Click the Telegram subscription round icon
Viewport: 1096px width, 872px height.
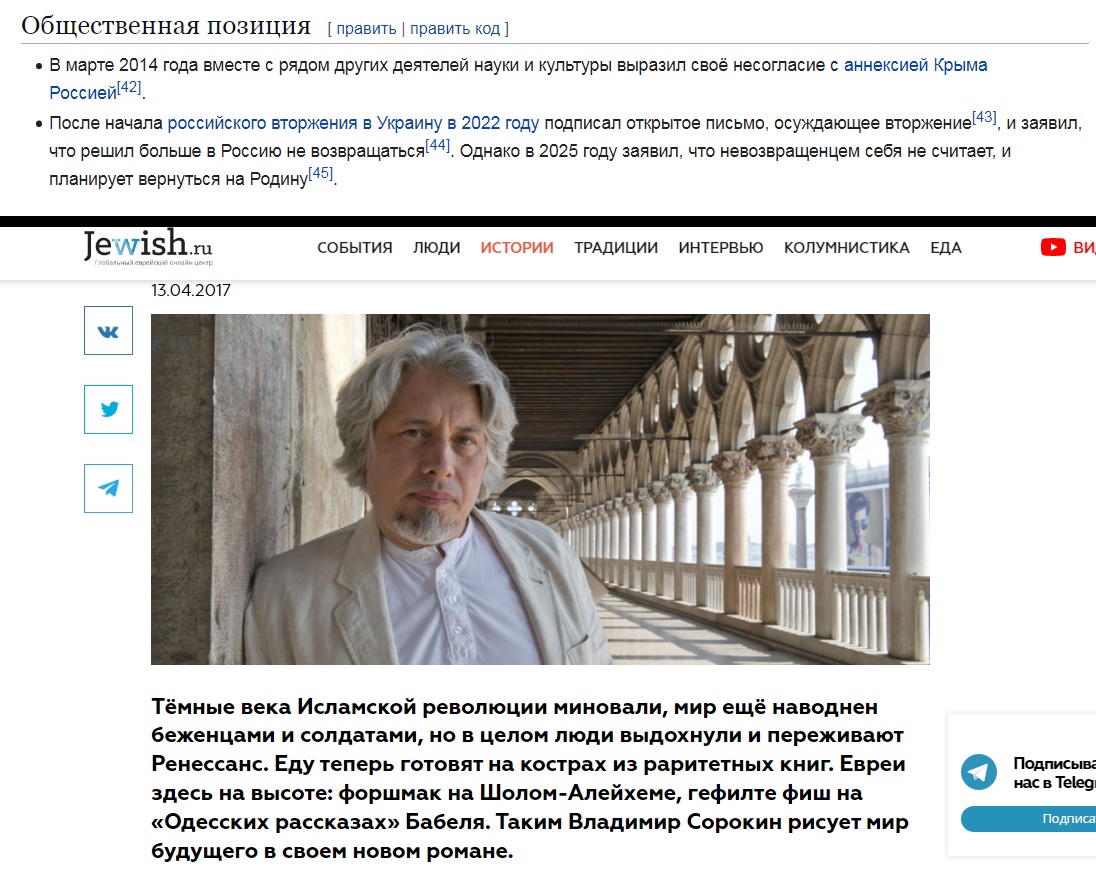click(x=979, y=771)
